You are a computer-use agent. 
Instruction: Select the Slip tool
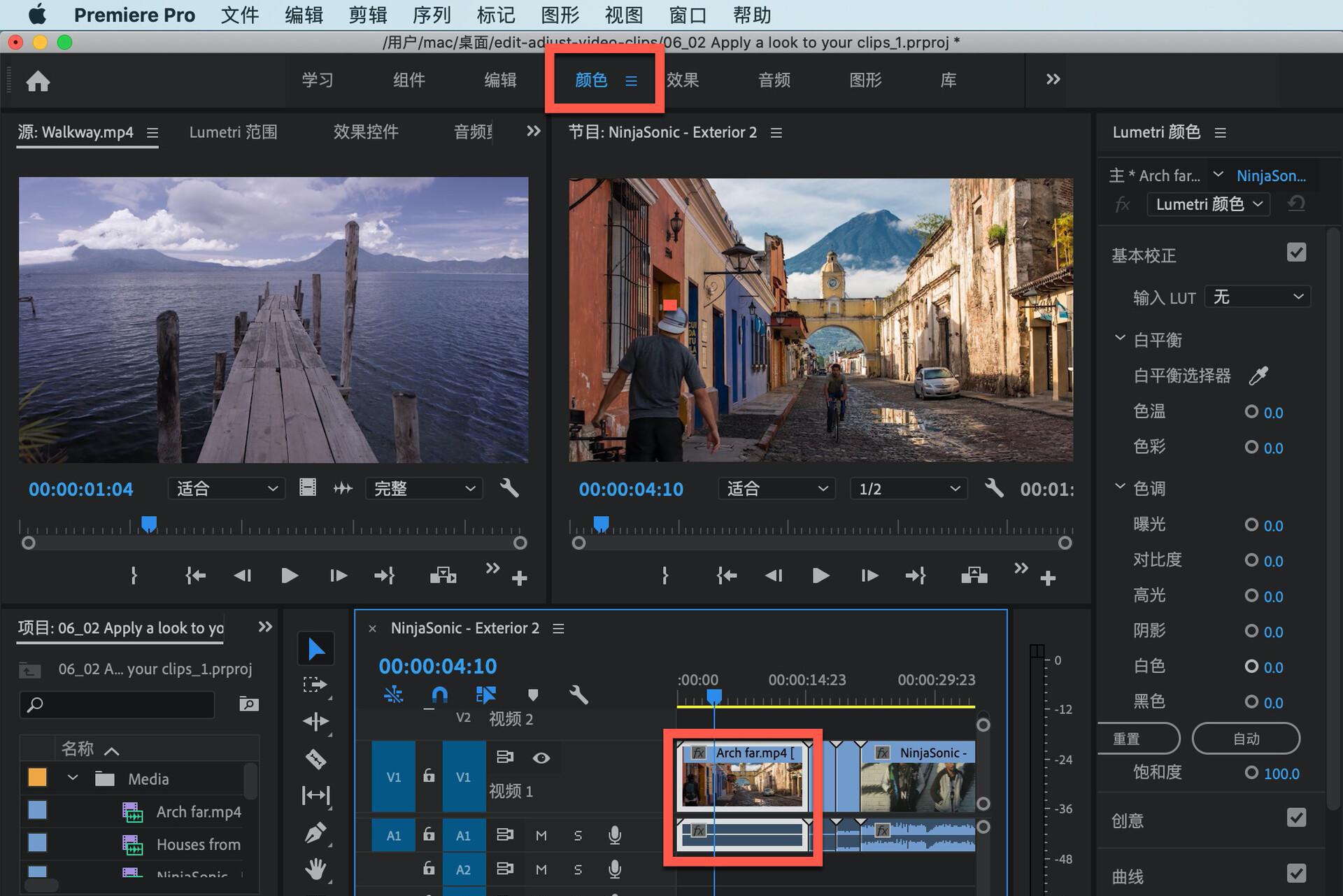[315, 795]
